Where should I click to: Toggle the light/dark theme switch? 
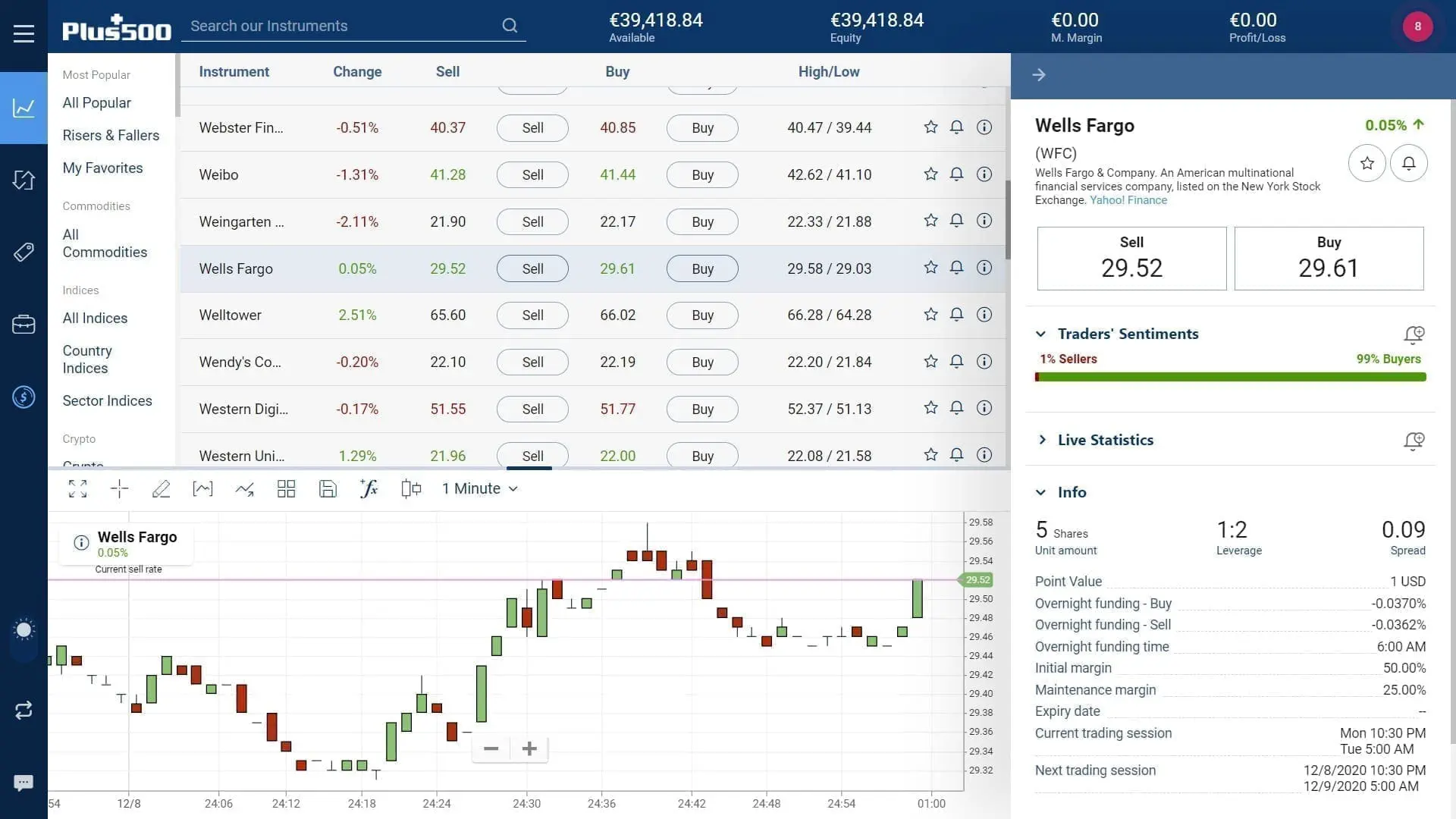24,631
